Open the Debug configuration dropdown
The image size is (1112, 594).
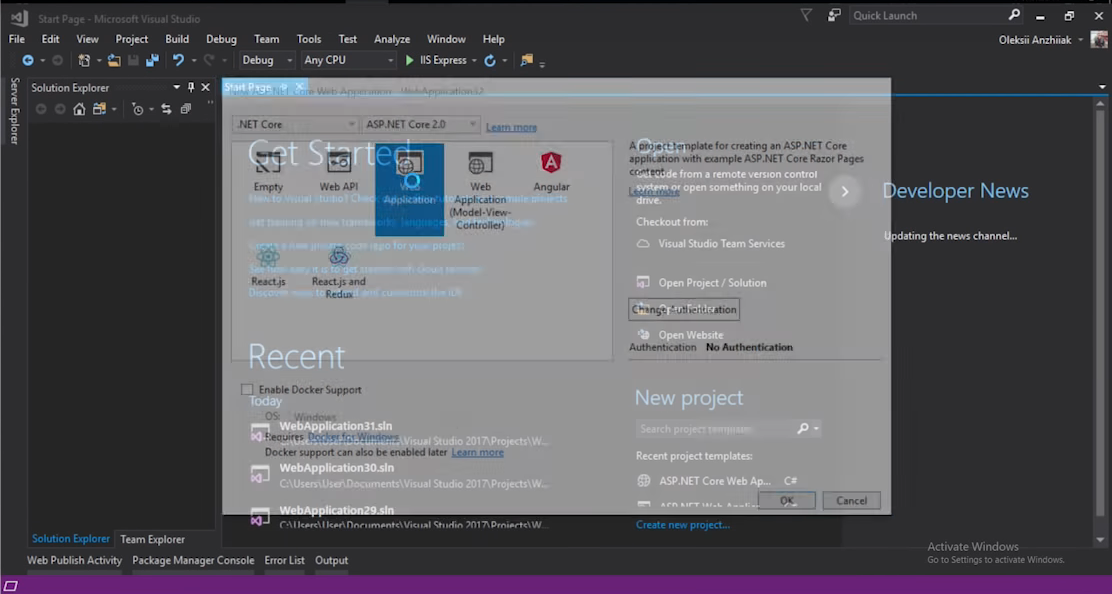pos(266,60)
